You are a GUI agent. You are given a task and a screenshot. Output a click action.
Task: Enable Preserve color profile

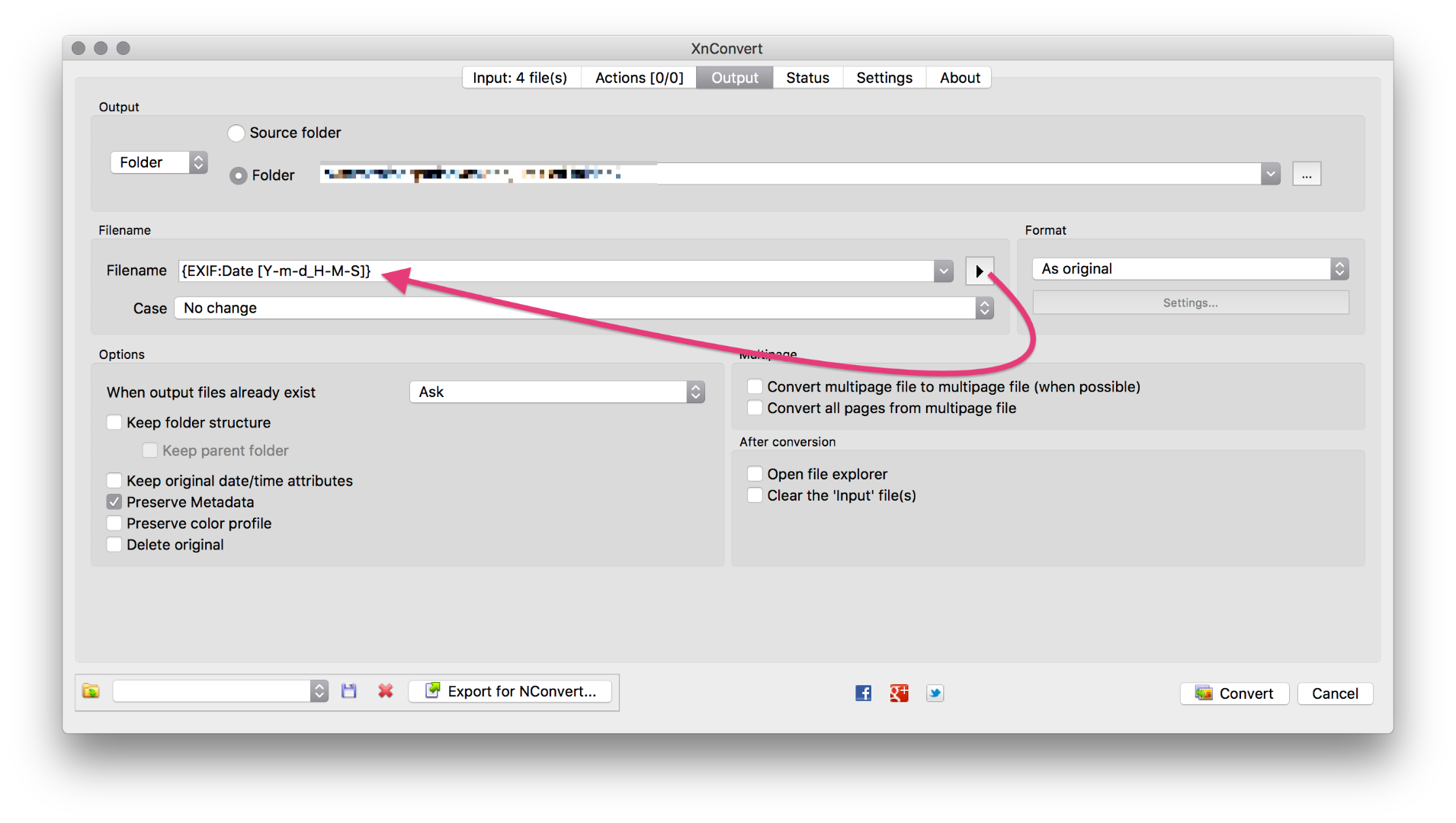114,524
